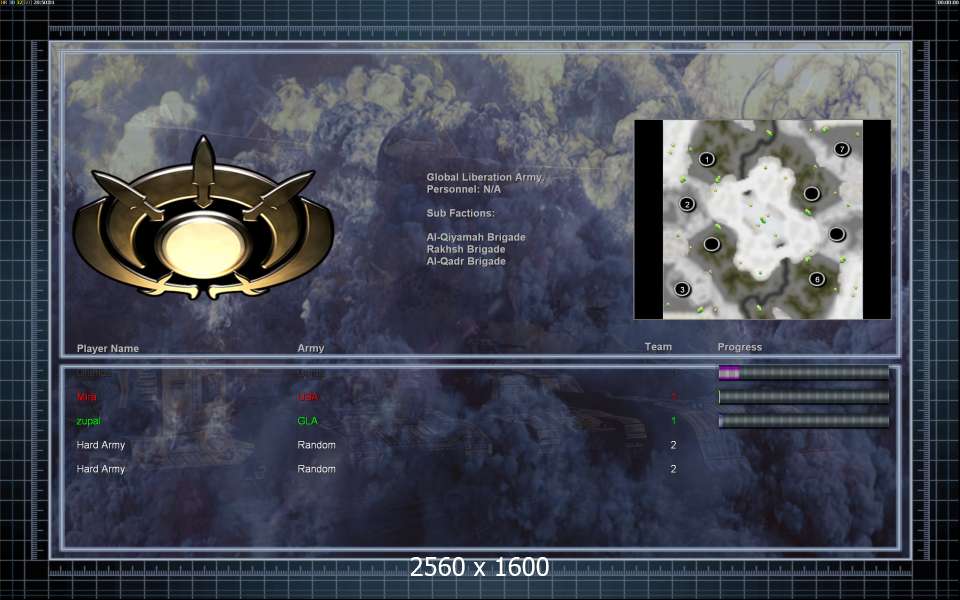960x600 pixels.
Task: Click the green GLA army entry
Action: tap(307, 421)
